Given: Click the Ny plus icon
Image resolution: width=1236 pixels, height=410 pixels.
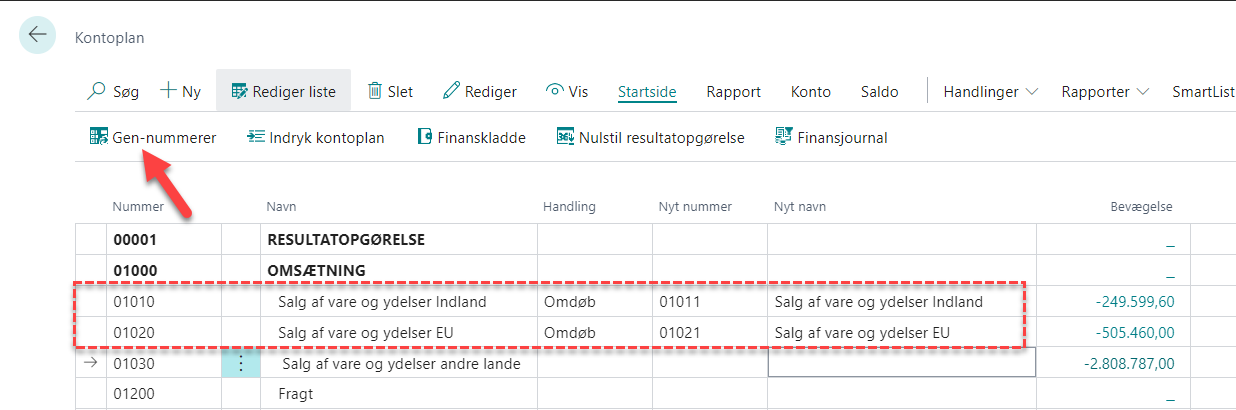Looking at the screenshot, I should pos(169,91).
